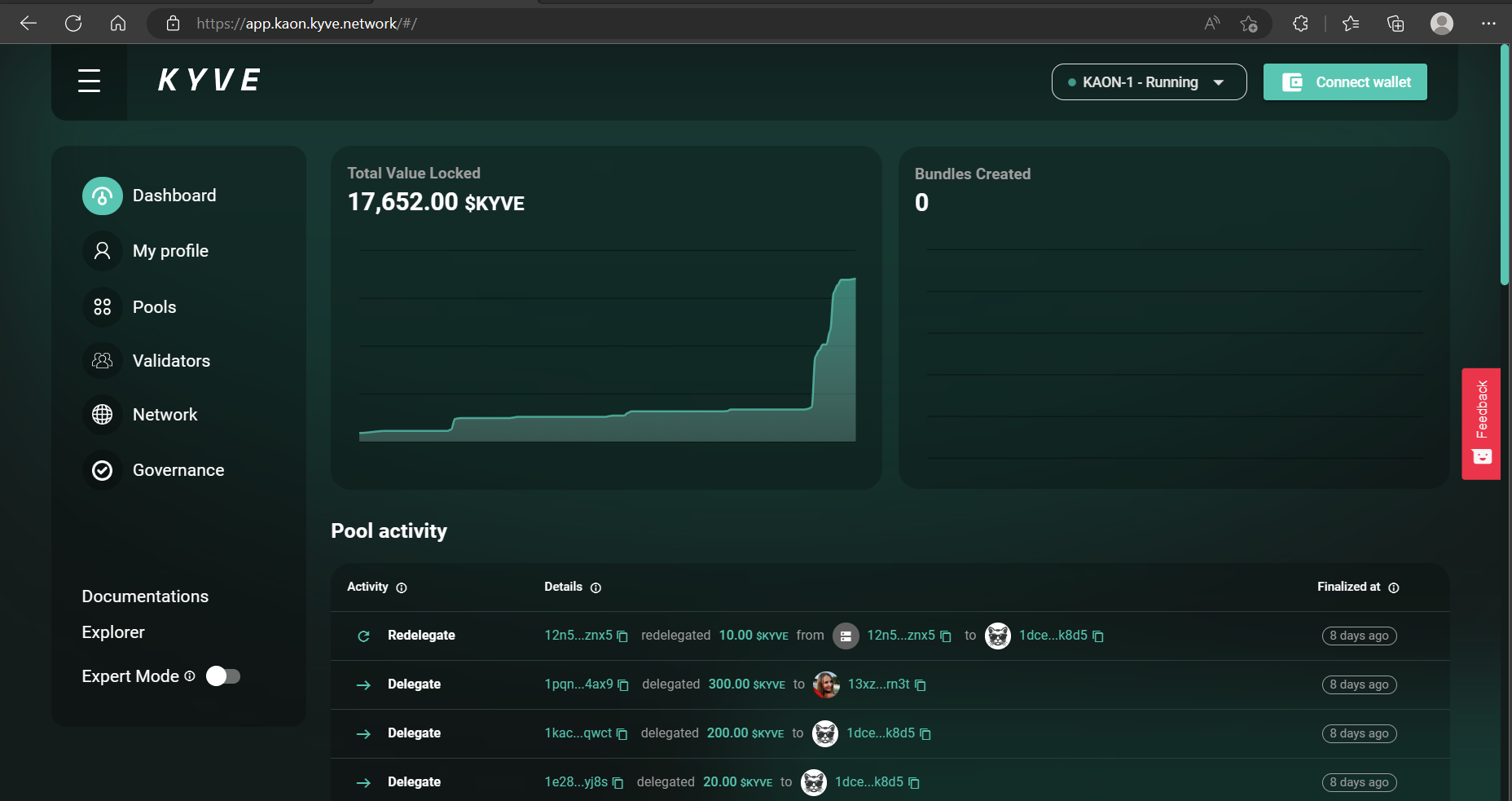
Task: Click the Pools four-circles icon
Action: coord(103,307)
